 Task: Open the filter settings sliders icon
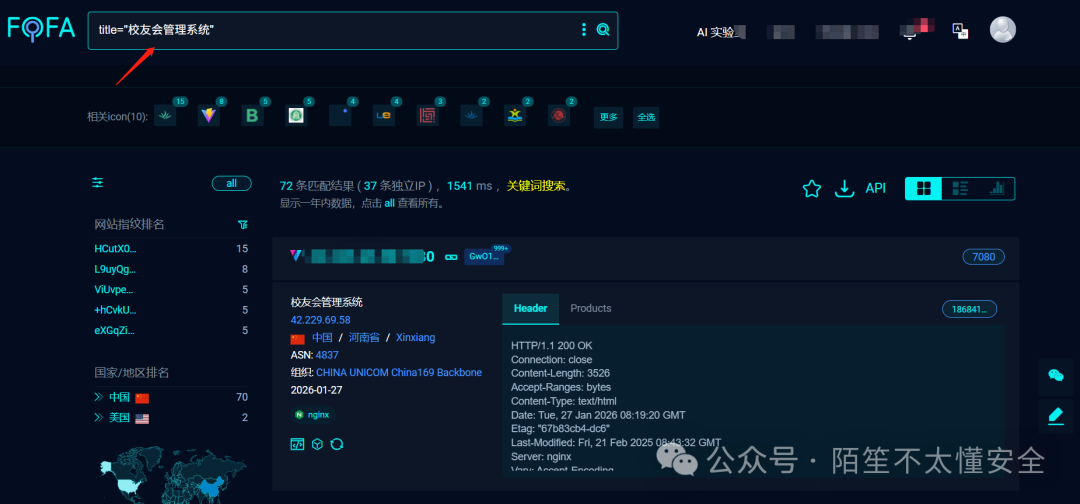click(98, 182)
